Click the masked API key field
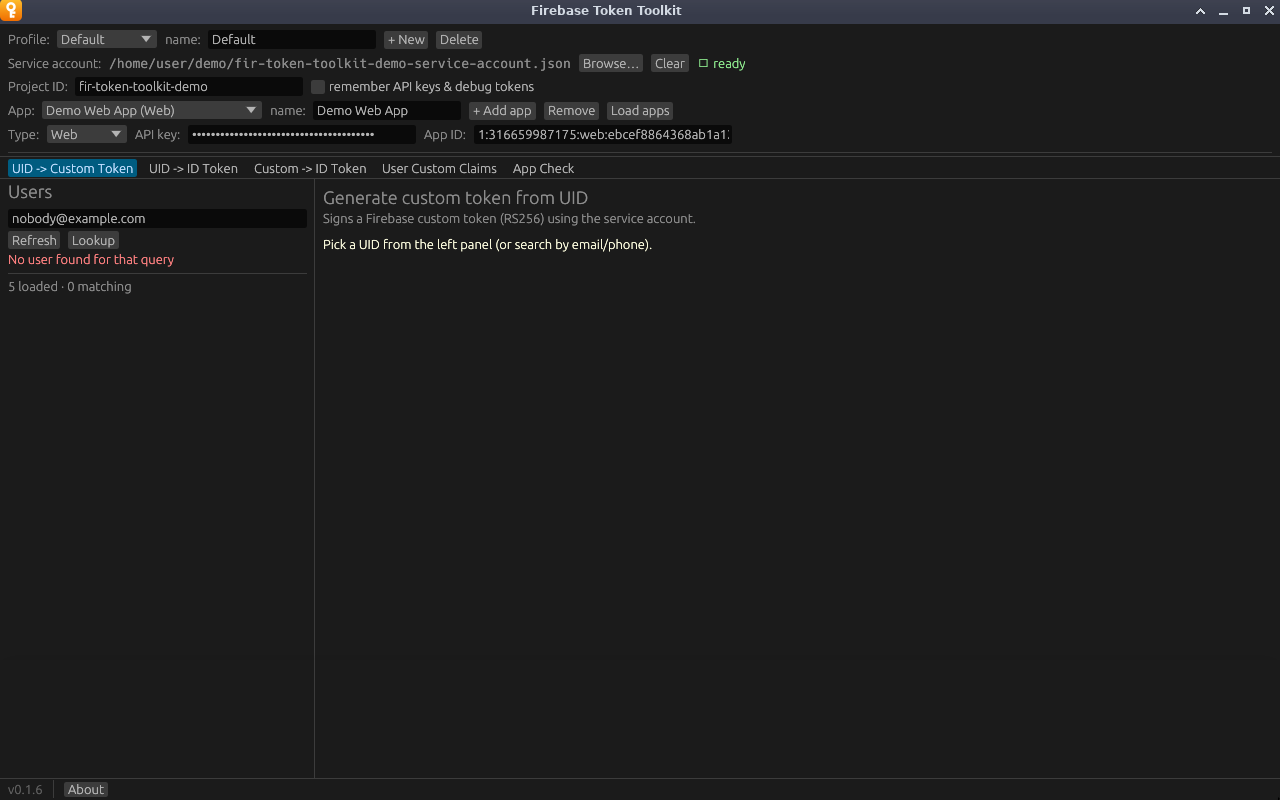Image resolution: width=1280 pixels, height=800 pixels. [x=302, y=135]
